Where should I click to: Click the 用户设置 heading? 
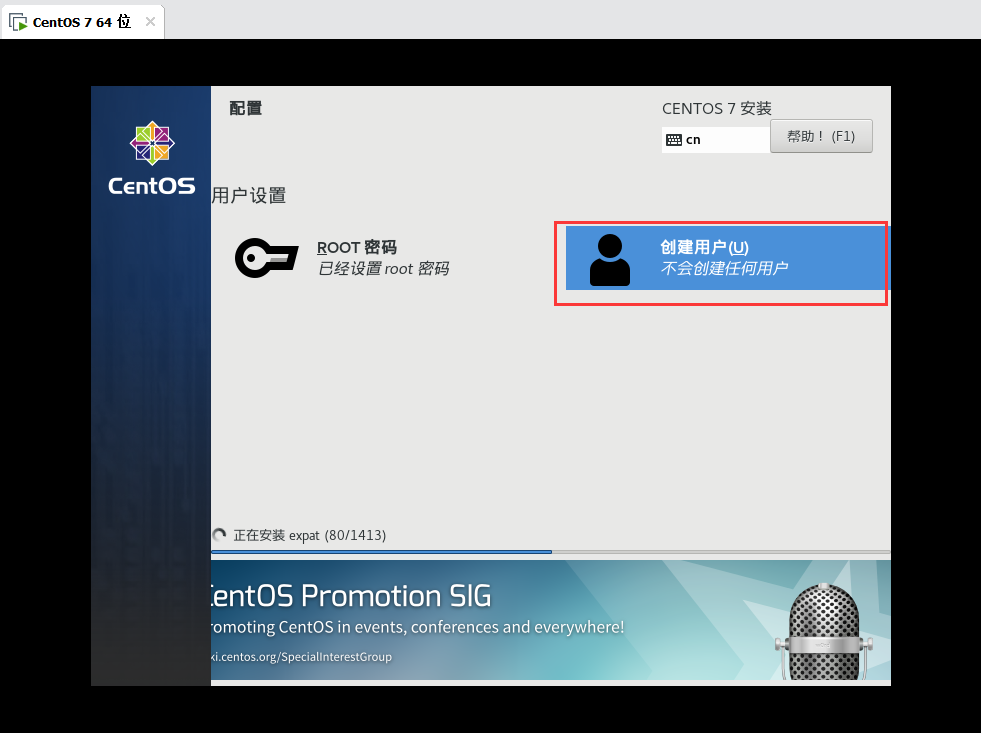coord(249,196)
